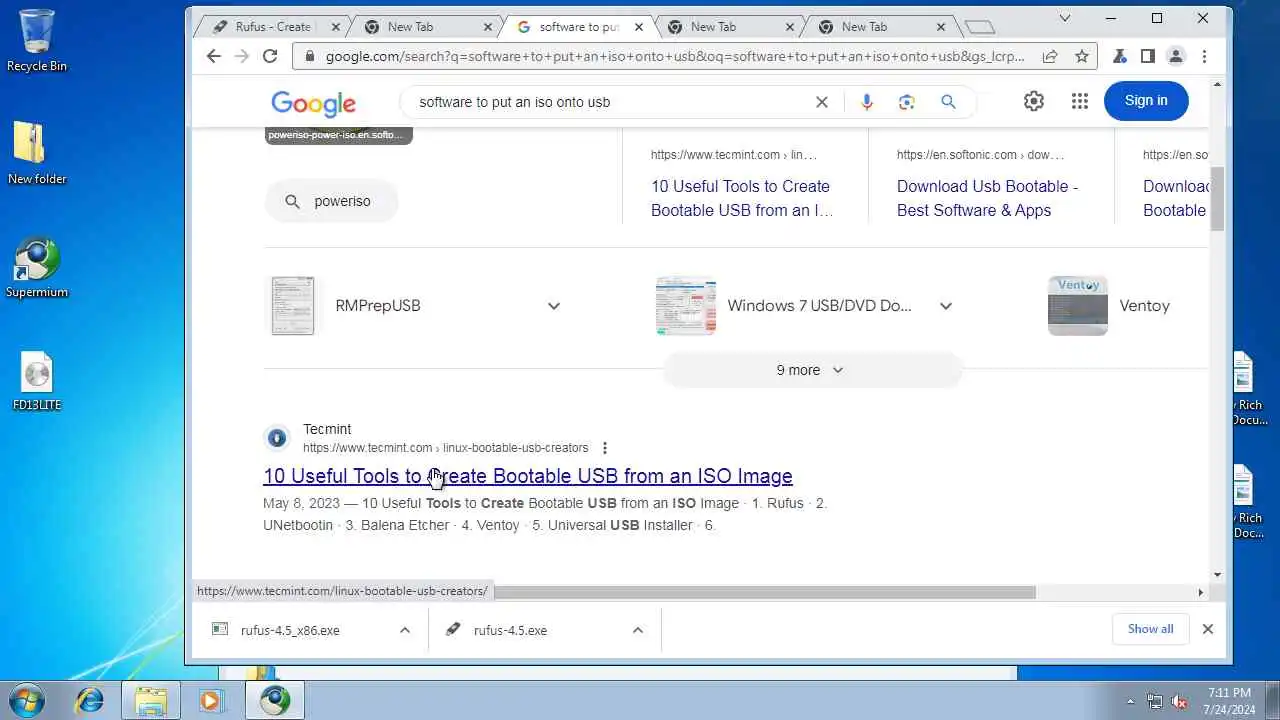Clear the Google search box text
This screenshot has width=1280, height=720.
point(822,102)
